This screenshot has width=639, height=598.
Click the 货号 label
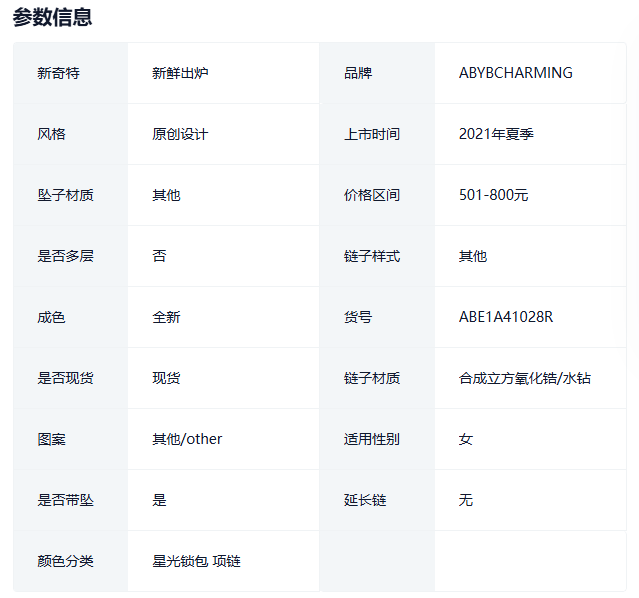point(357,317)
